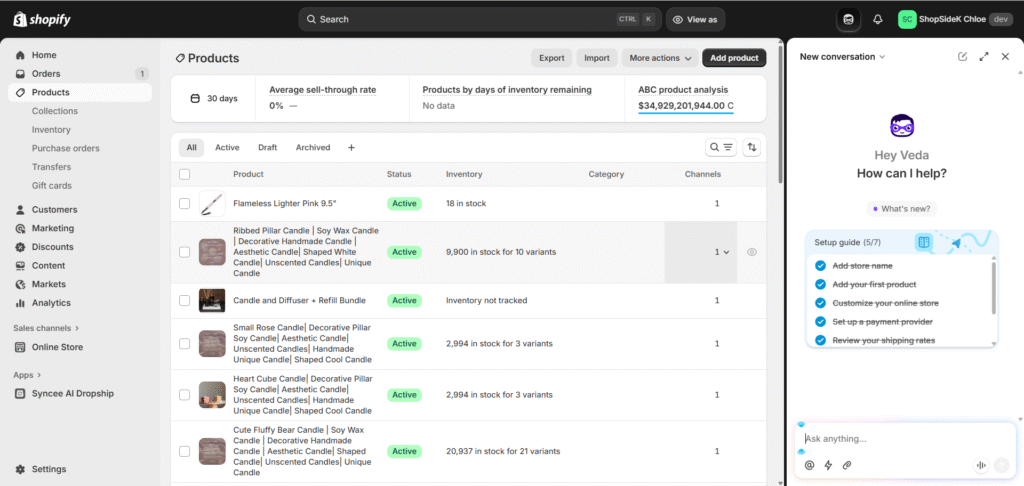This screenshot has width=1024, height=486.
Task: Click the Marketing target icon
Action: coord(20,229)
